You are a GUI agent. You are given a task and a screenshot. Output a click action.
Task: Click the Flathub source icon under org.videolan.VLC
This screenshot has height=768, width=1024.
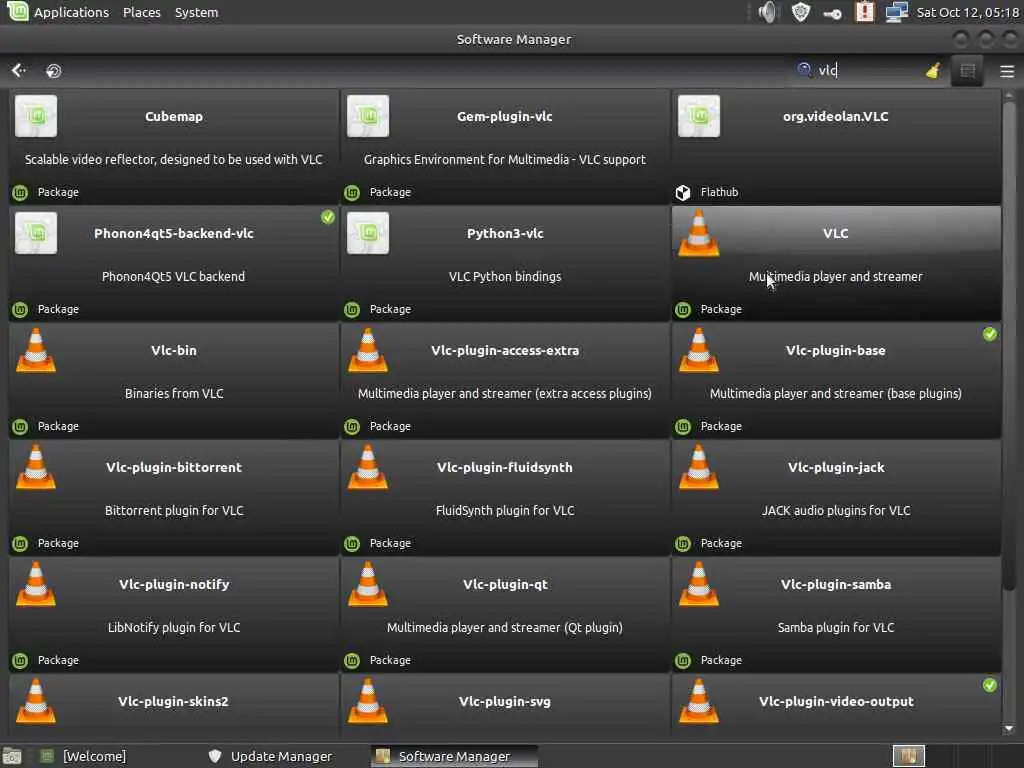683,192
